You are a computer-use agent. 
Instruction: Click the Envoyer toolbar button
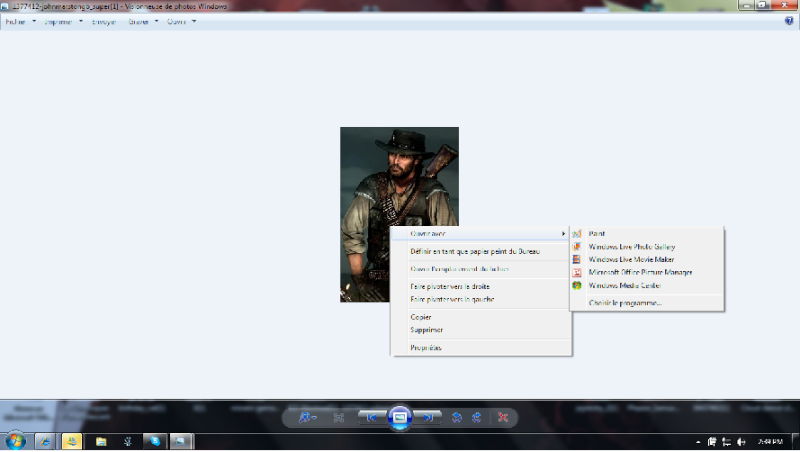(104, 21)
